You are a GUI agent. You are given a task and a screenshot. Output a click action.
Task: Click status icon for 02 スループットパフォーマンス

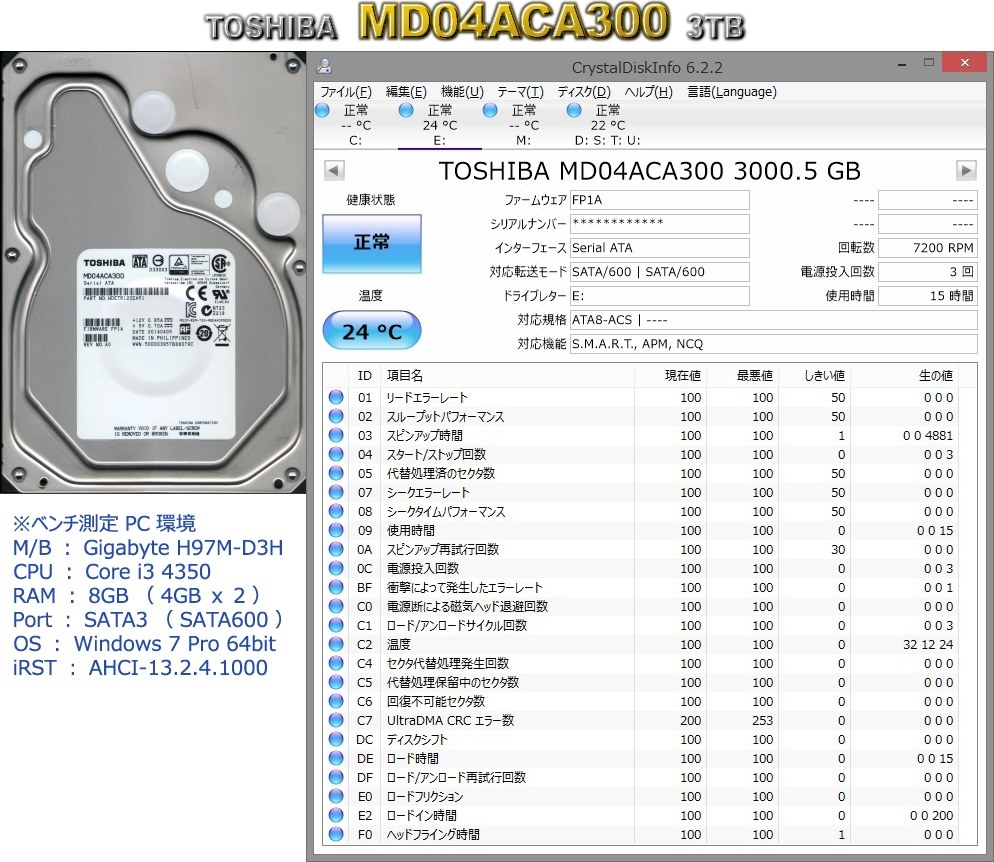tap(336, 416)
